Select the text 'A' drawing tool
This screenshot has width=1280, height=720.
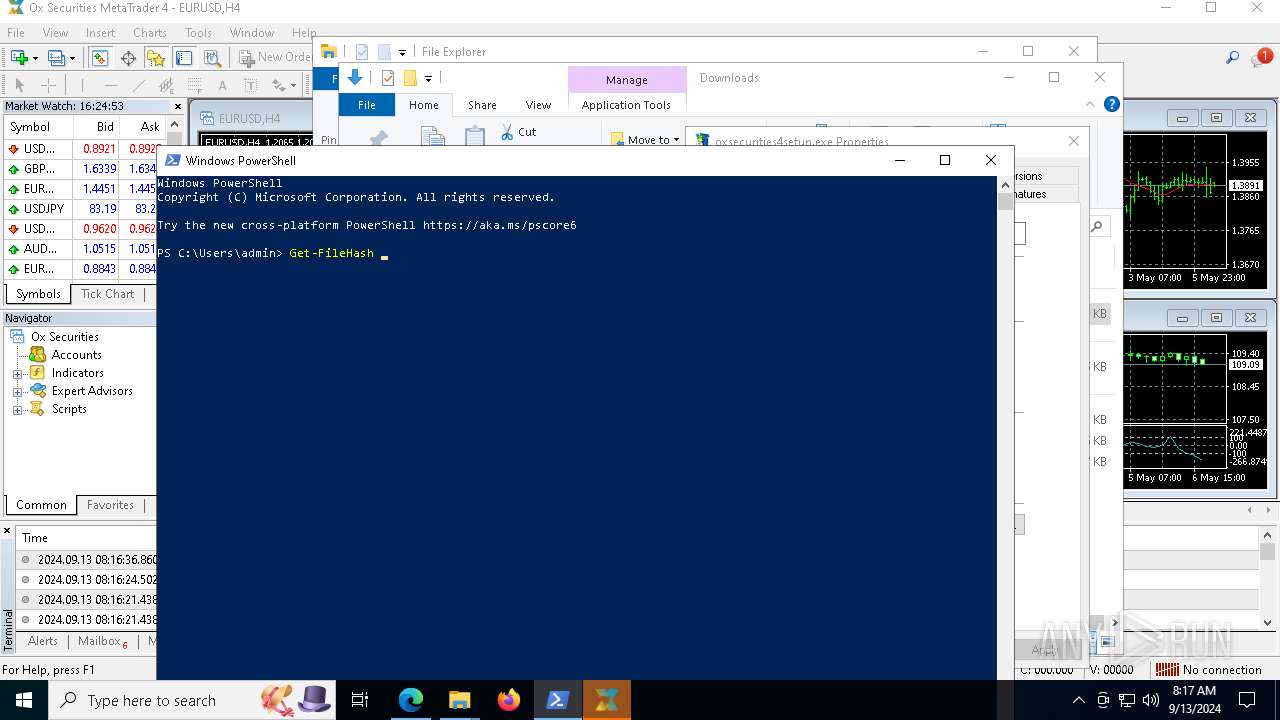pos(223,85)
